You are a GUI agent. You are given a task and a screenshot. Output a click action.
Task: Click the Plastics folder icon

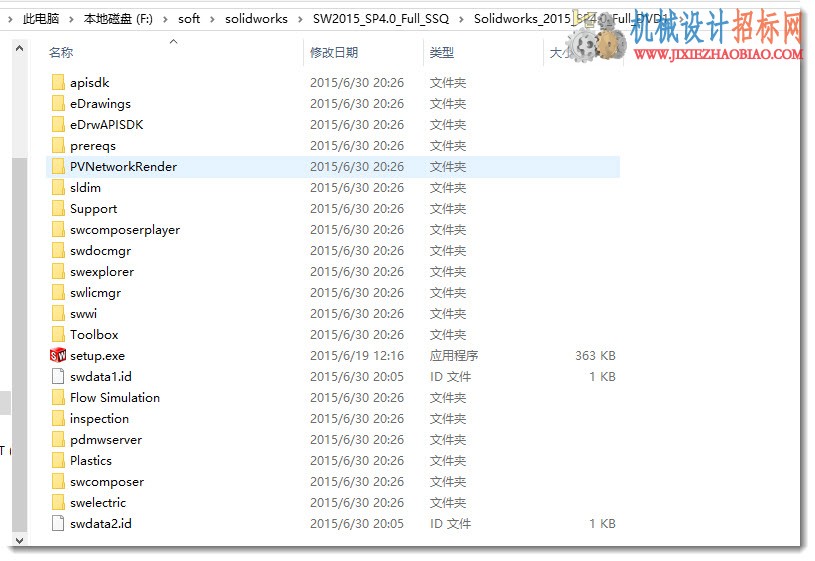pos(58,460)
